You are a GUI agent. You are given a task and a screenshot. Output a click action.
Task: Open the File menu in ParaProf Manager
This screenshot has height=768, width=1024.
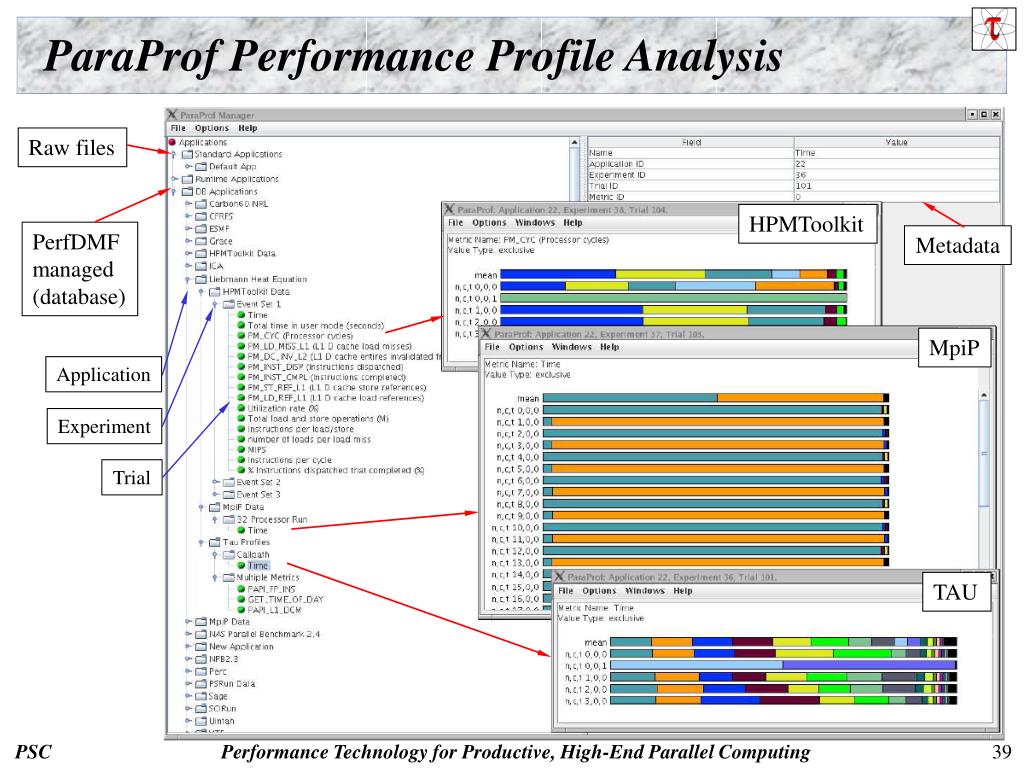[178, 129]
